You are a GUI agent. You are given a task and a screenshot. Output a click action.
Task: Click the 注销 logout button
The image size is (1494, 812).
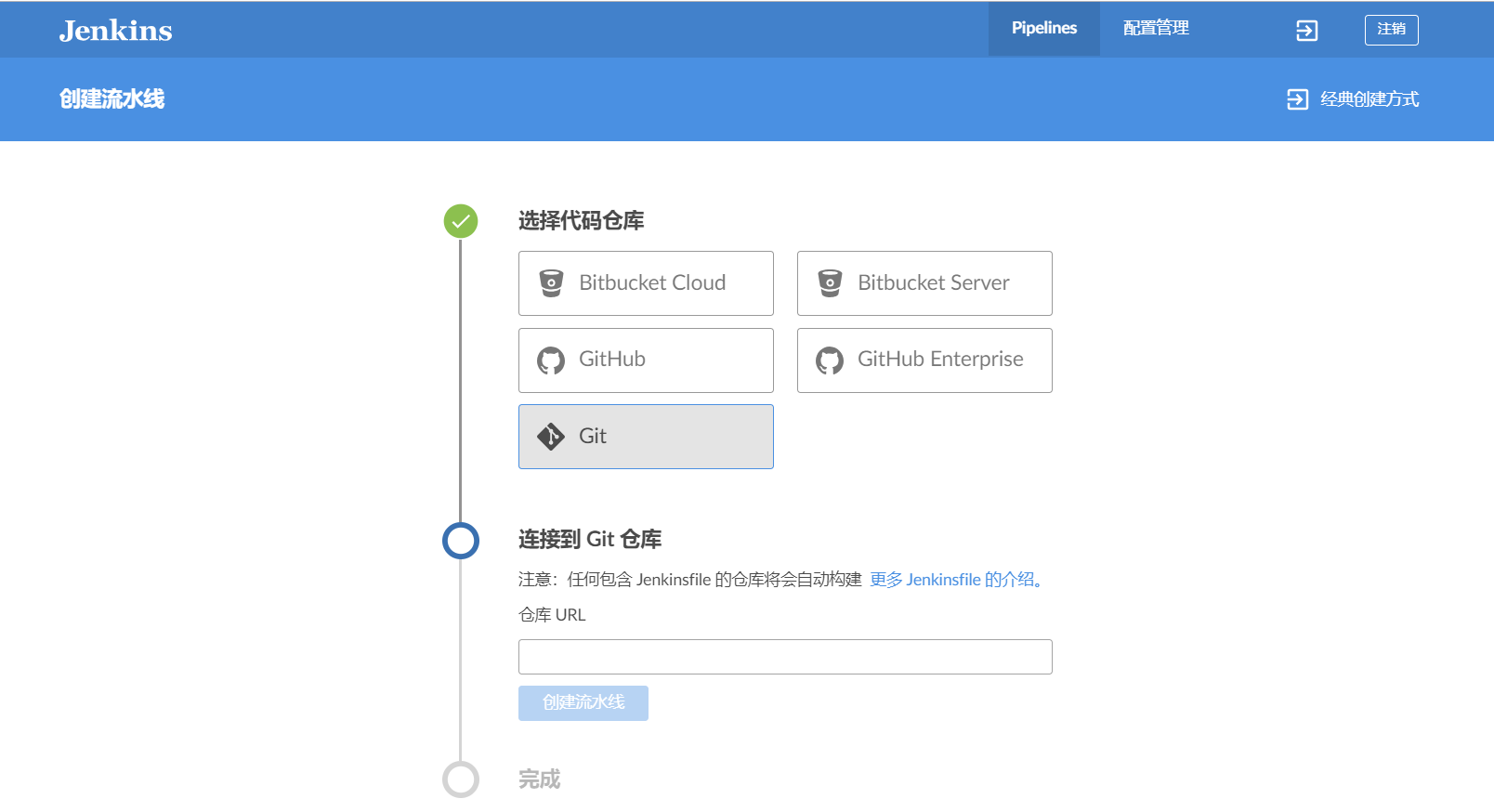[1391, 30]
